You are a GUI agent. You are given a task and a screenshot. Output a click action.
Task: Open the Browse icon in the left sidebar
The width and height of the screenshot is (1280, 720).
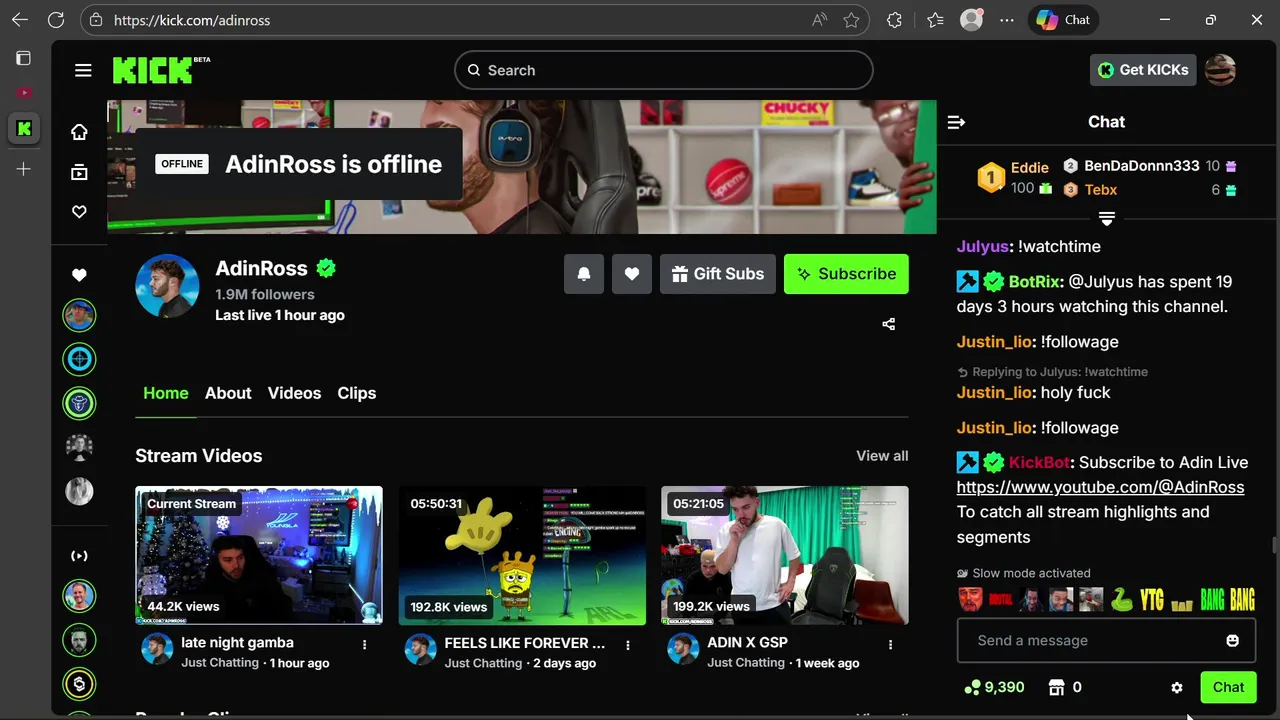click(79, 172)
